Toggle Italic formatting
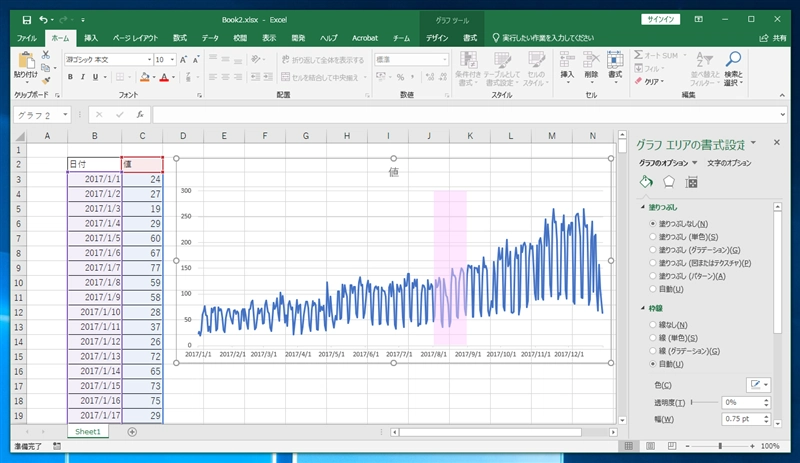The width and height of the screenshot is (800, 463). point(82,77)
